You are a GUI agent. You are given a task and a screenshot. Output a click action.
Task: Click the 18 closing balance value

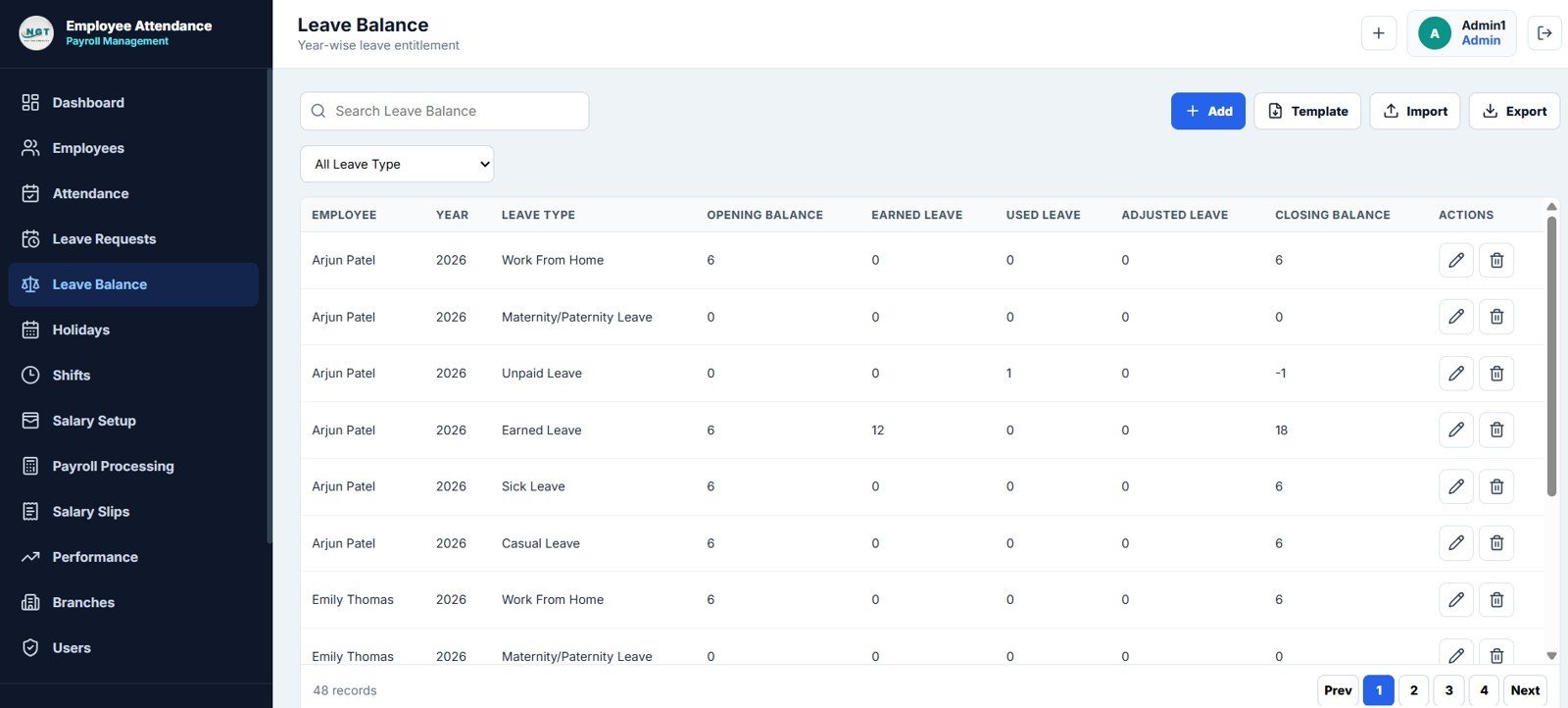pos(1282,430)
